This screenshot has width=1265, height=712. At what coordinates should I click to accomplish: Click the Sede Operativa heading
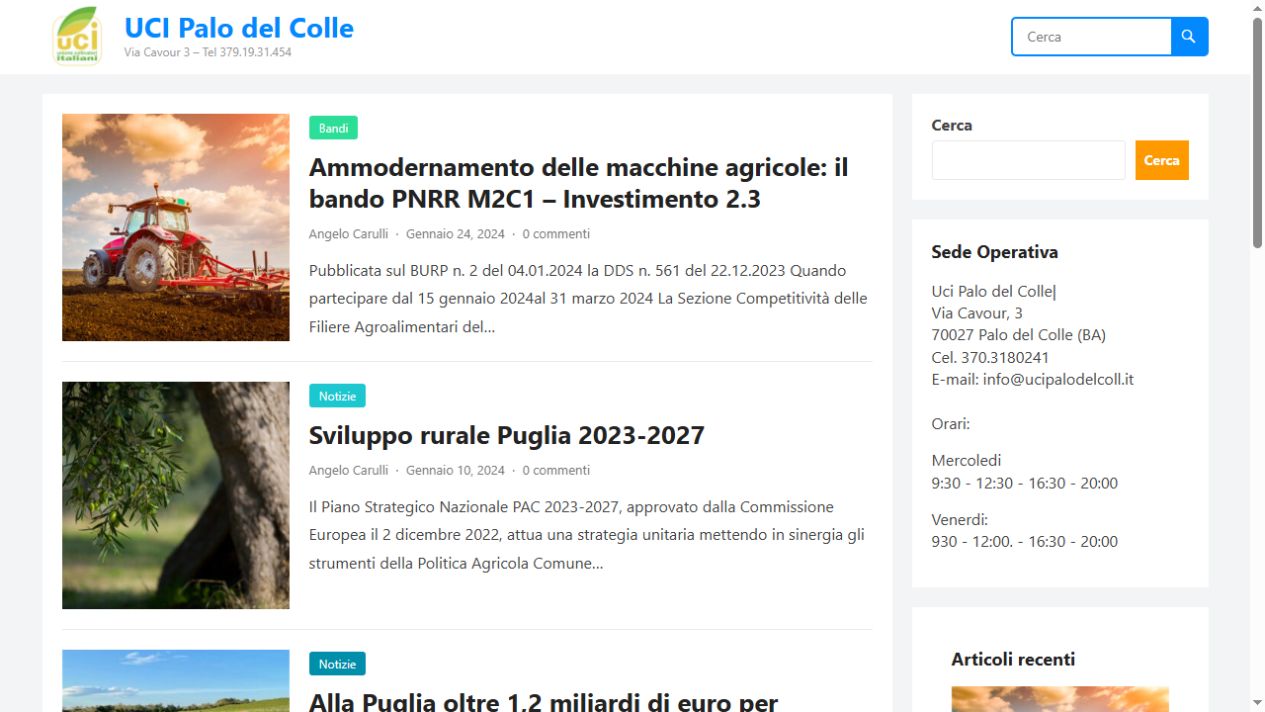coord(994,252)
